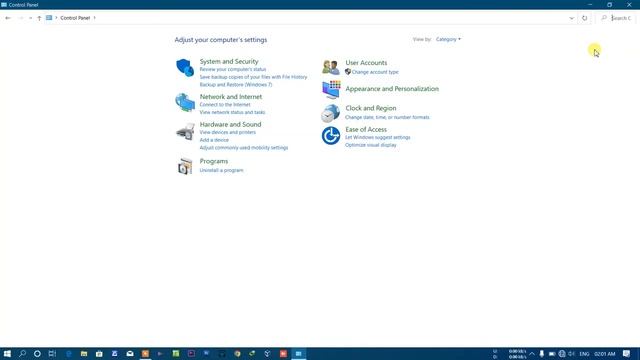Image resolution: width=640 pixels, height=360 pixels.
Task: Show hidden tray icons chevron
Action: (x=531, y=353)
